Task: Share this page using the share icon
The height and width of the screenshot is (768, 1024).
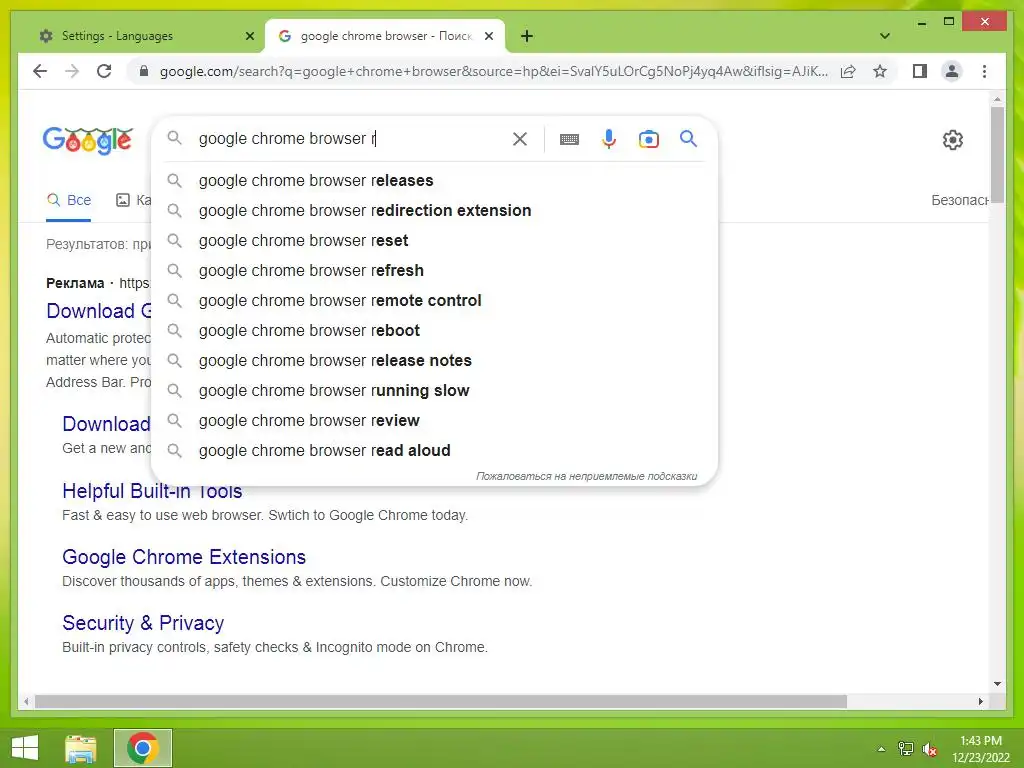Action: click(x=848, y=71)
